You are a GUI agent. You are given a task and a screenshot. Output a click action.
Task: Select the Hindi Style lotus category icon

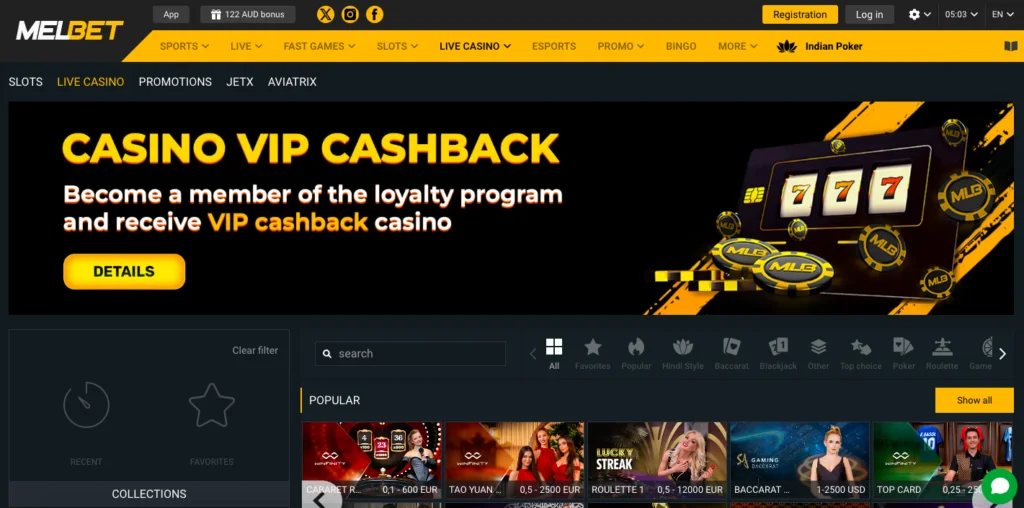683,354
